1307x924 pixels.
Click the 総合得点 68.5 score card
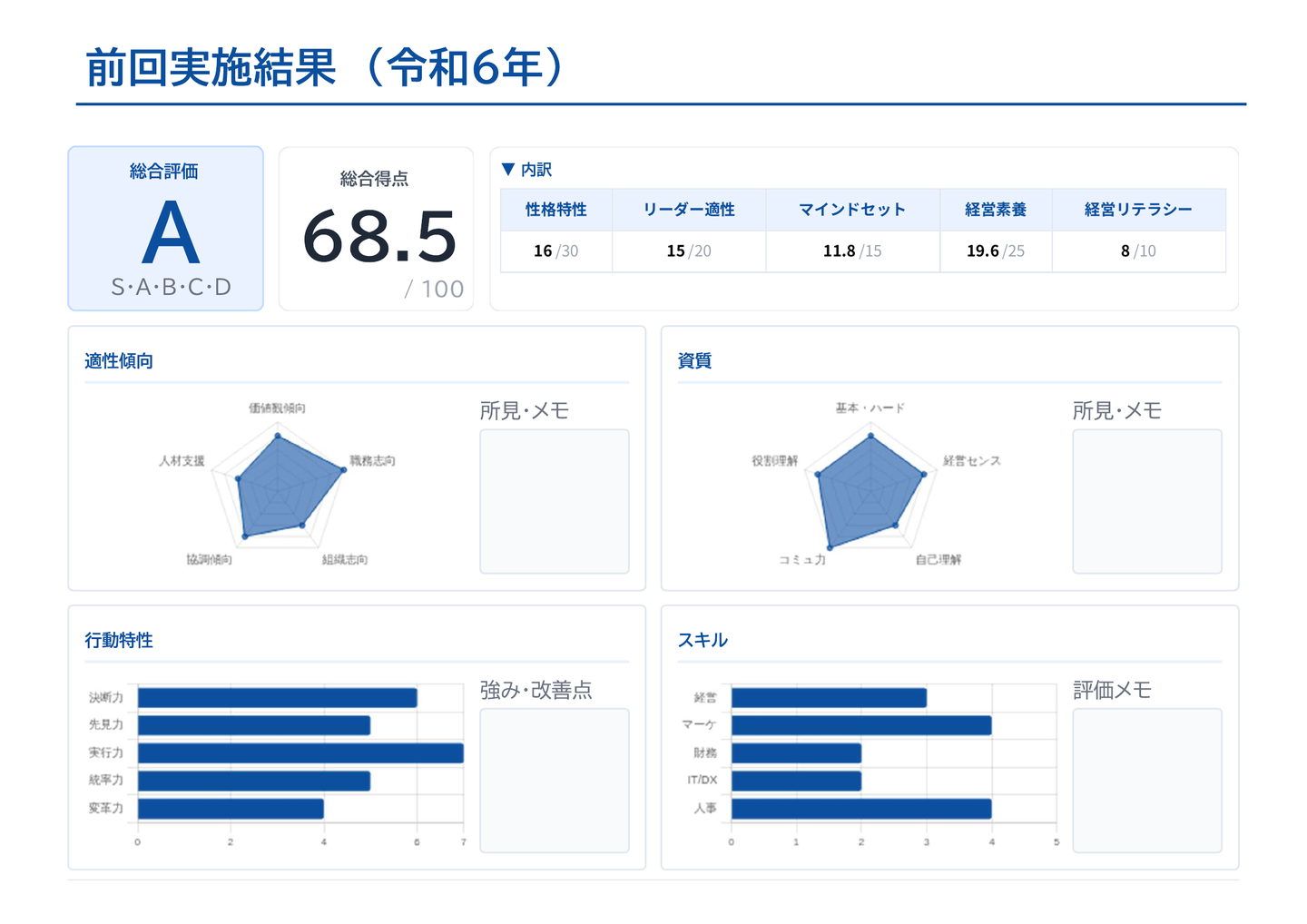(376, 229)
